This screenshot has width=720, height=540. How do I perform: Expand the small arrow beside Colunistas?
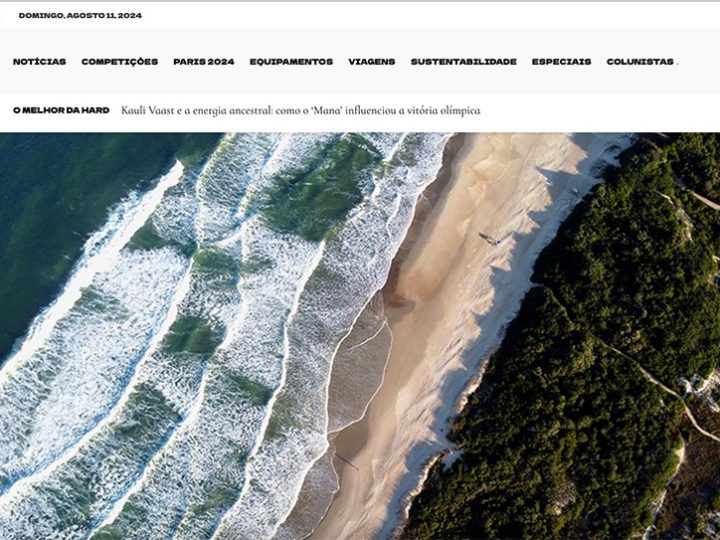(x=677, y=63)
